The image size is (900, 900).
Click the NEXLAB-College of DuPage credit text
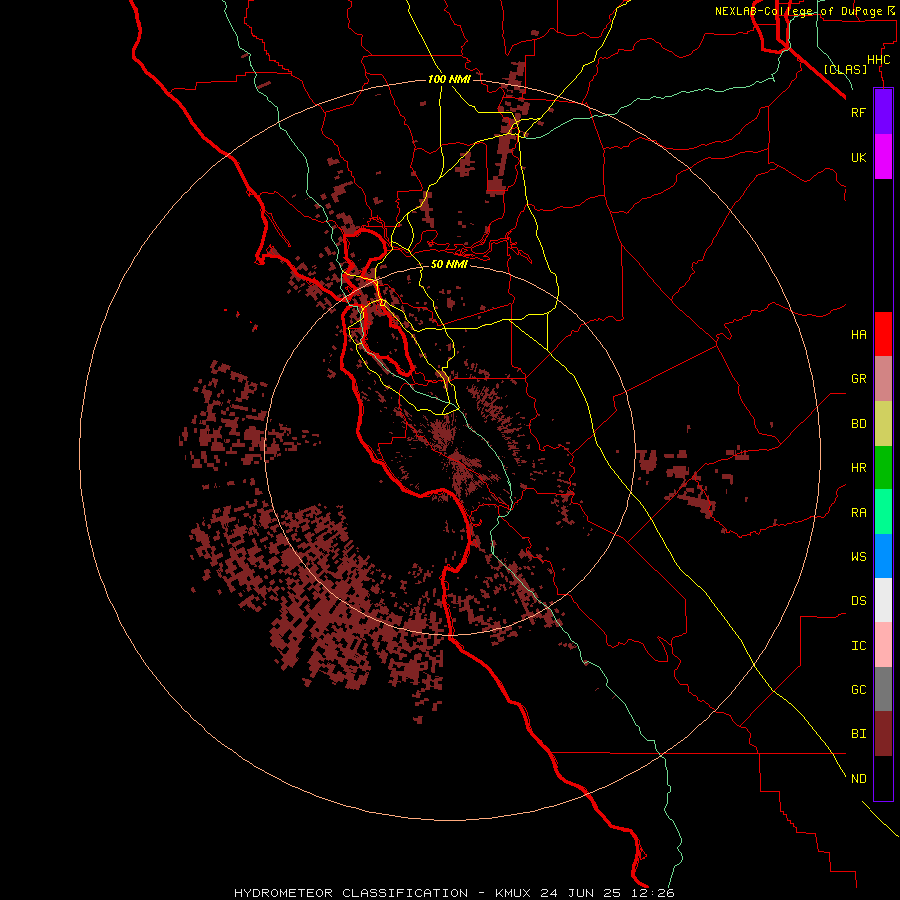click(x=798, y=11)
